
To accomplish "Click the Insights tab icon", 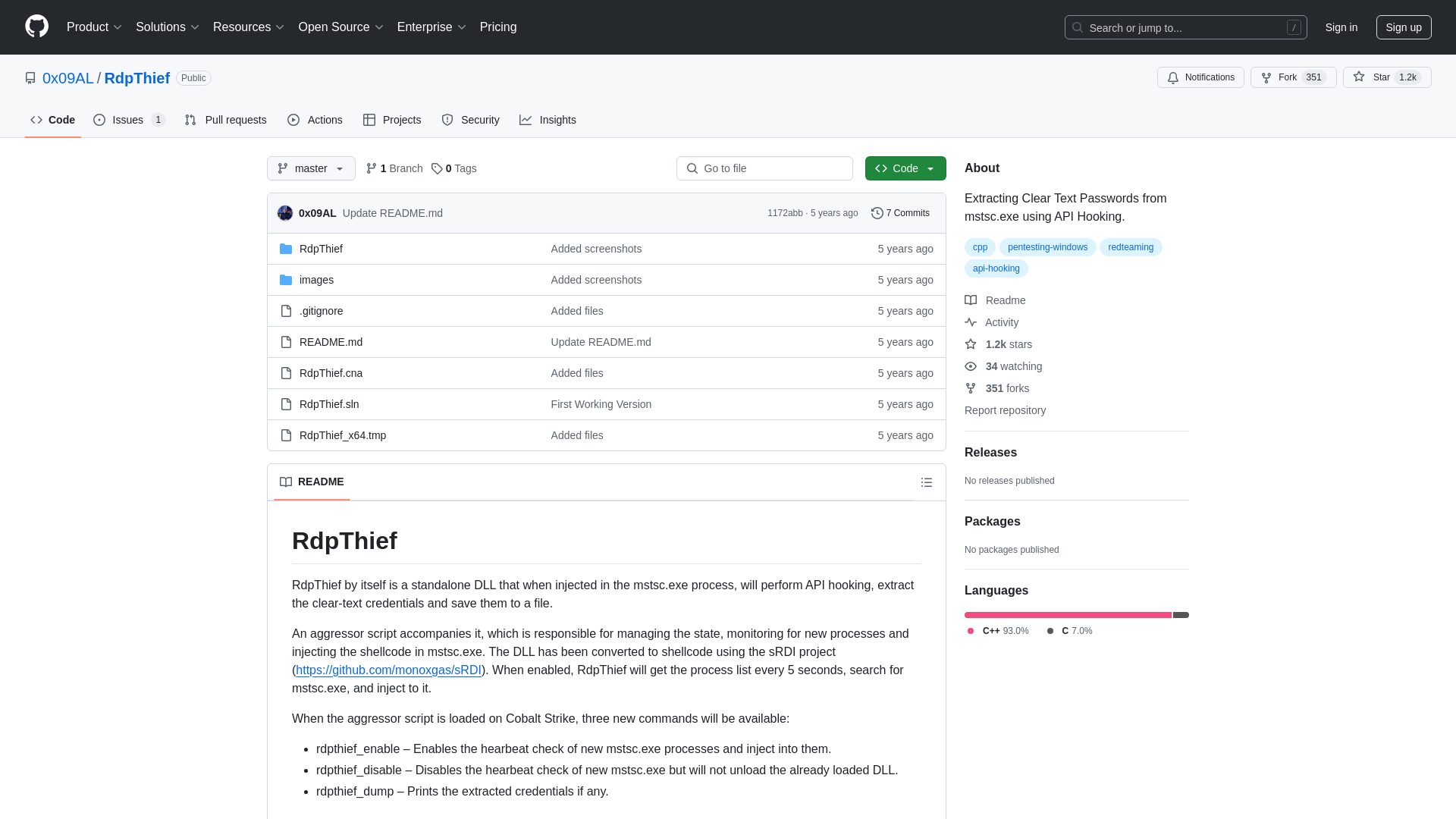I will 527,120.
